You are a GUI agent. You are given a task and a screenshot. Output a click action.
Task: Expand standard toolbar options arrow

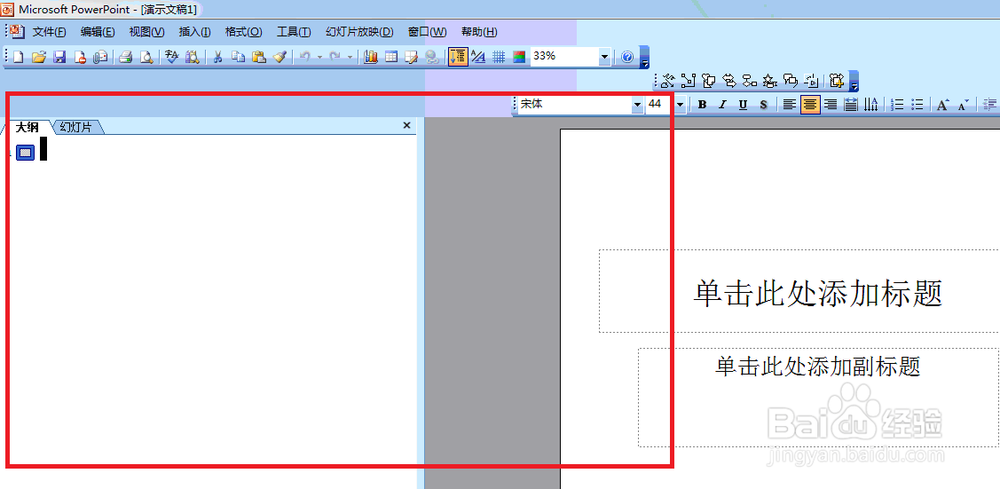[645, 57]
